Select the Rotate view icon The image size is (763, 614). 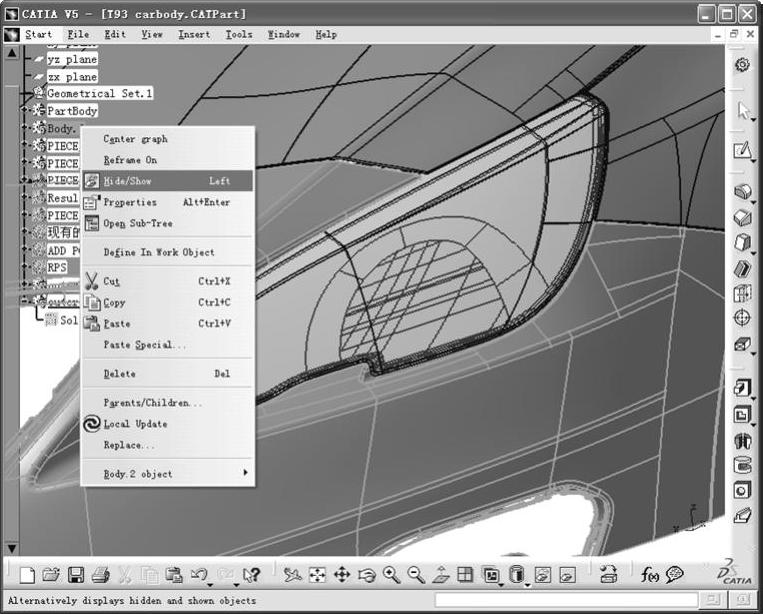367,575
